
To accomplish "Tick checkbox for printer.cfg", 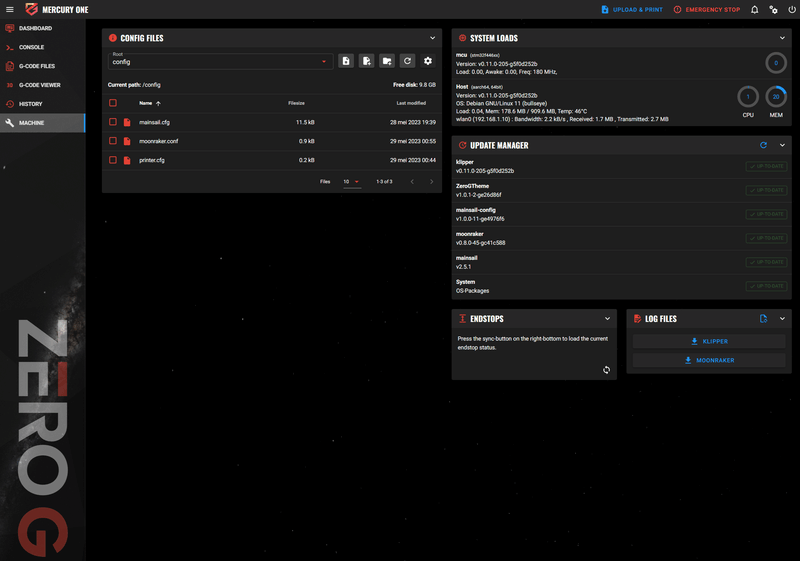I will 113,160.
